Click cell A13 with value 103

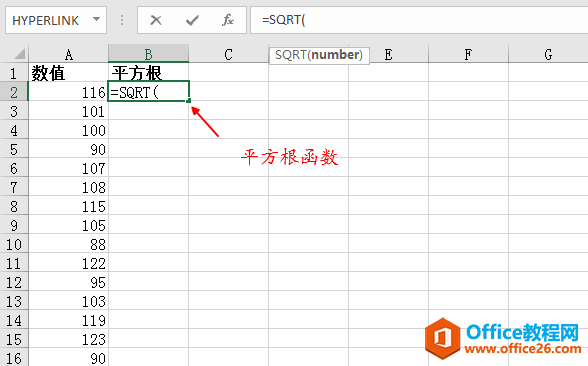(68, 301)
